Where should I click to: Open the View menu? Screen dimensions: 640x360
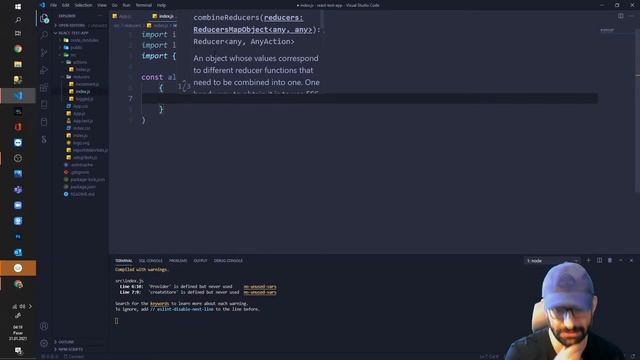coord(102,5)
